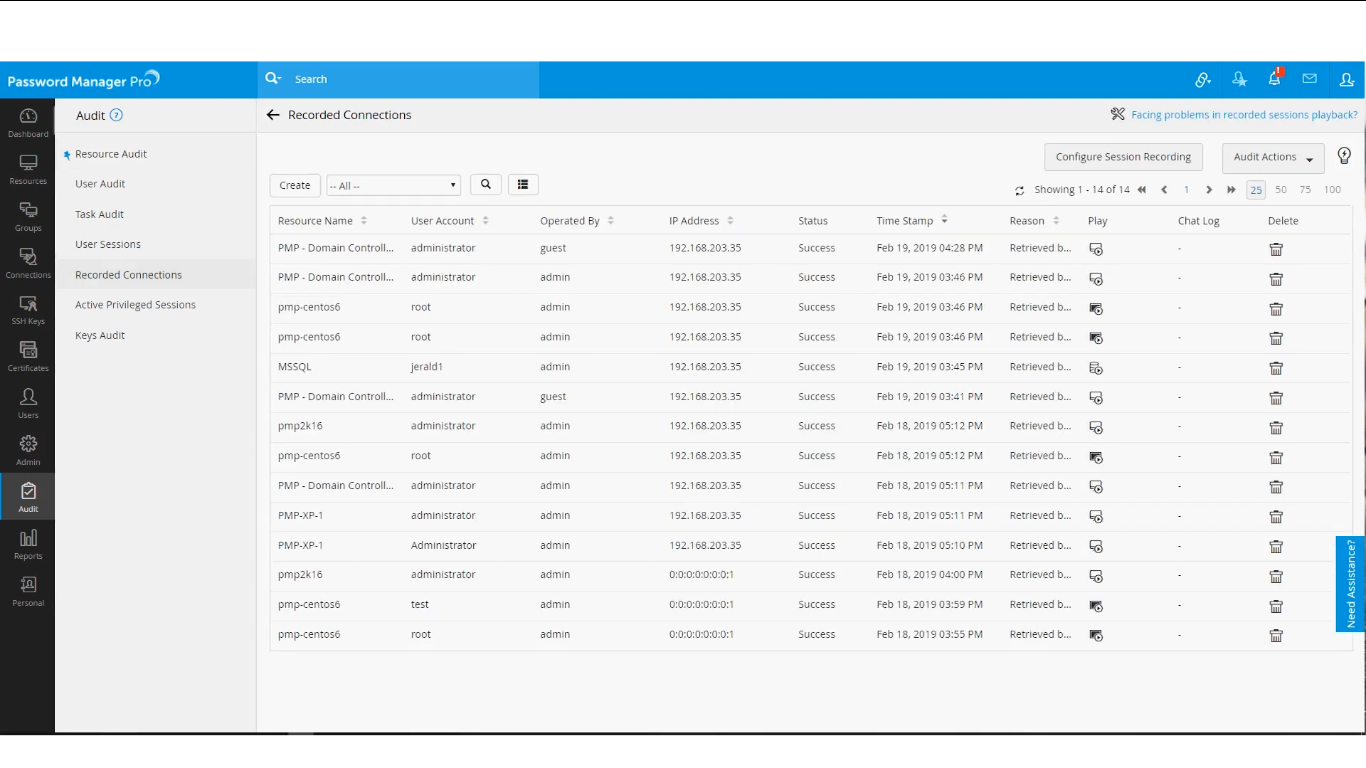The height and width of the screenshot is (768, 1366).
Task: Play the MSSQL jerald1 recorded session
Action: coord(1096,368)
